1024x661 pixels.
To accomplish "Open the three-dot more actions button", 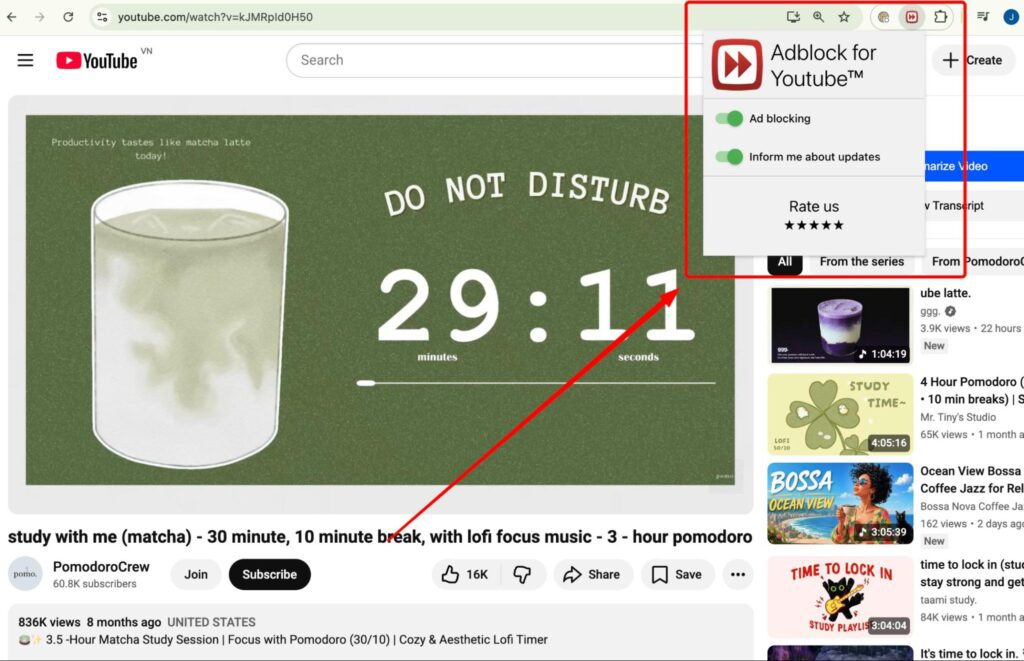I will (738, 574).
